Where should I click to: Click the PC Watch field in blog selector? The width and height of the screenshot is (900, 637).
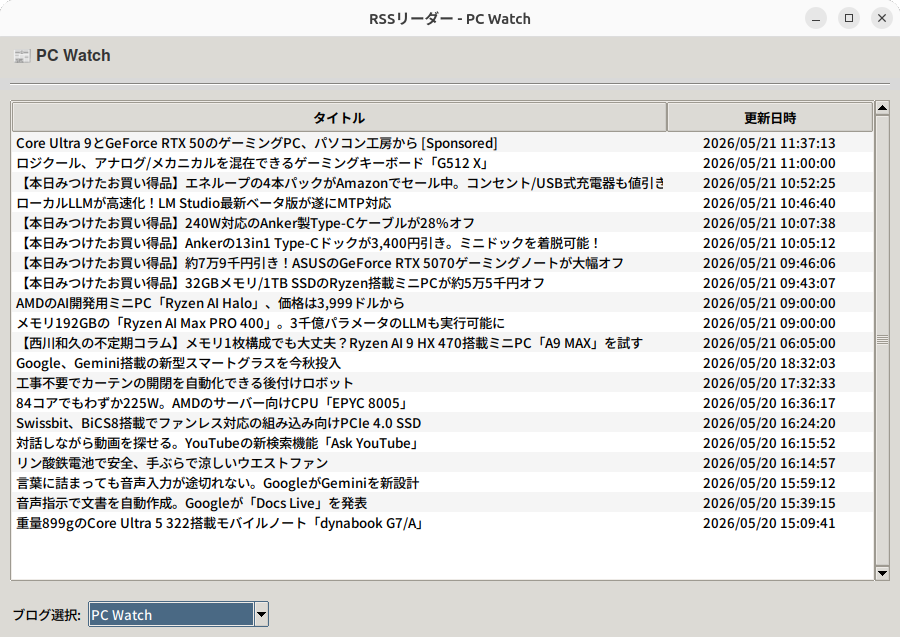click(171, 615)
